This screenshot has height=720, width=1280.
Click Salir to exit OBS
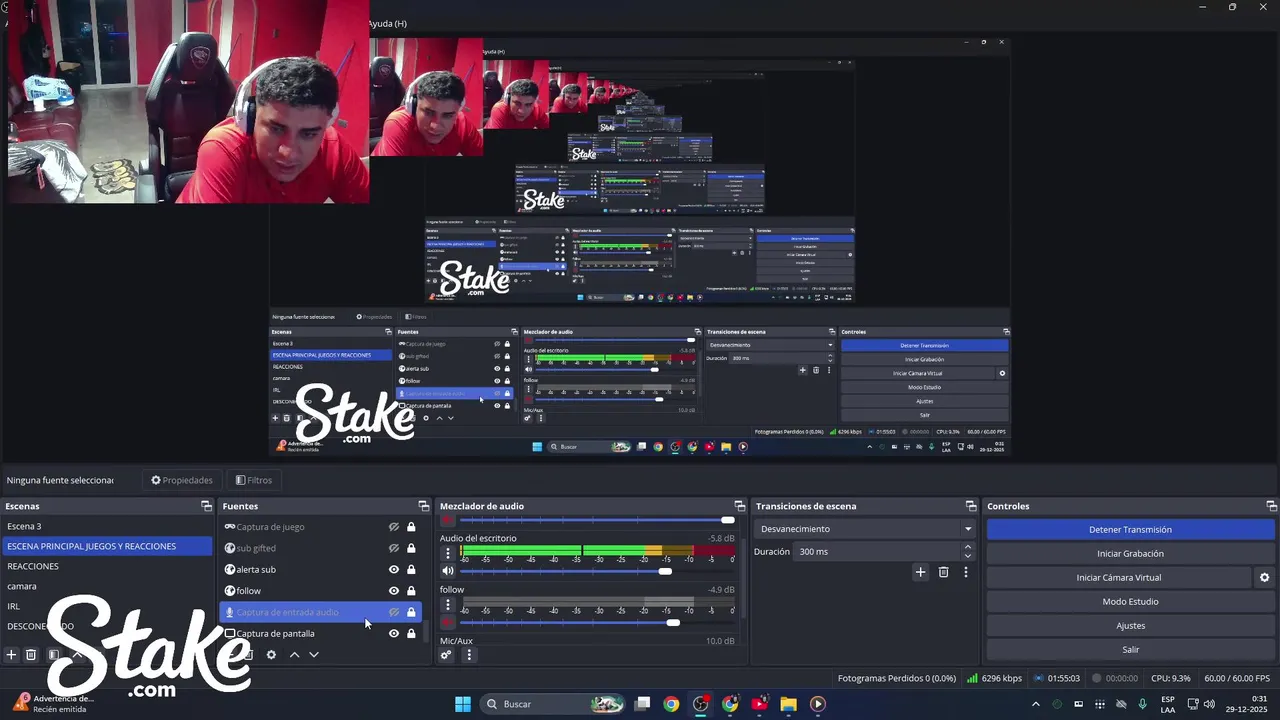(1130, 650)
